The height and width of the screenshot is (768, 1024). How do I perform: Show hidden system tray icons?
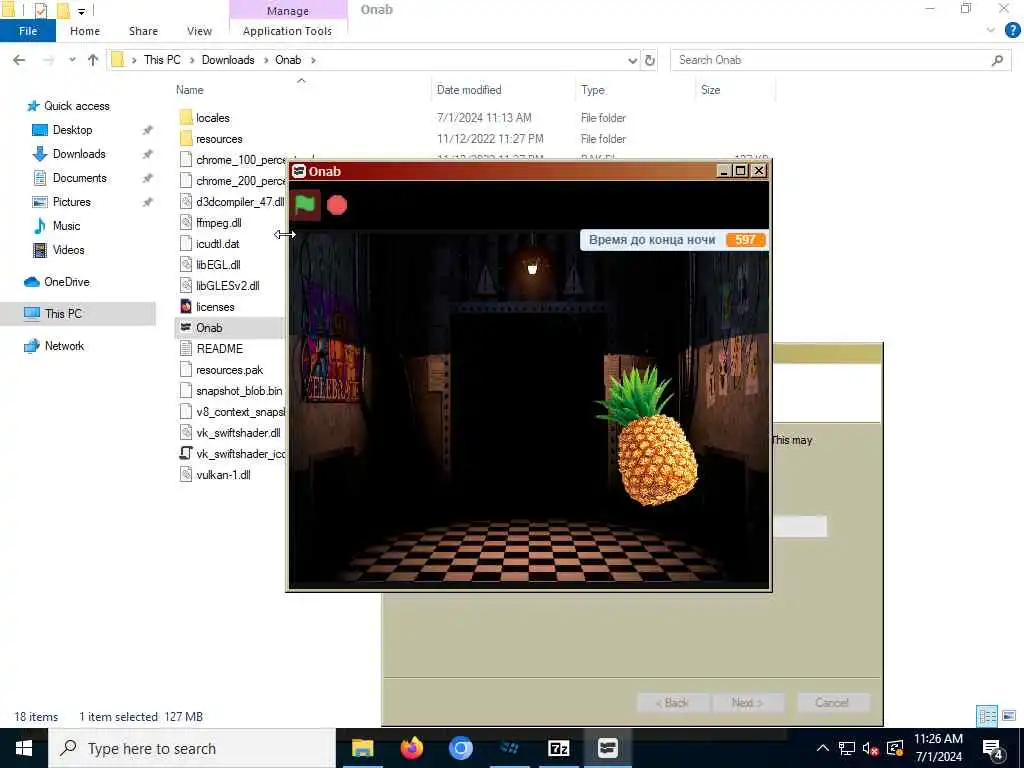pos(823,748)
